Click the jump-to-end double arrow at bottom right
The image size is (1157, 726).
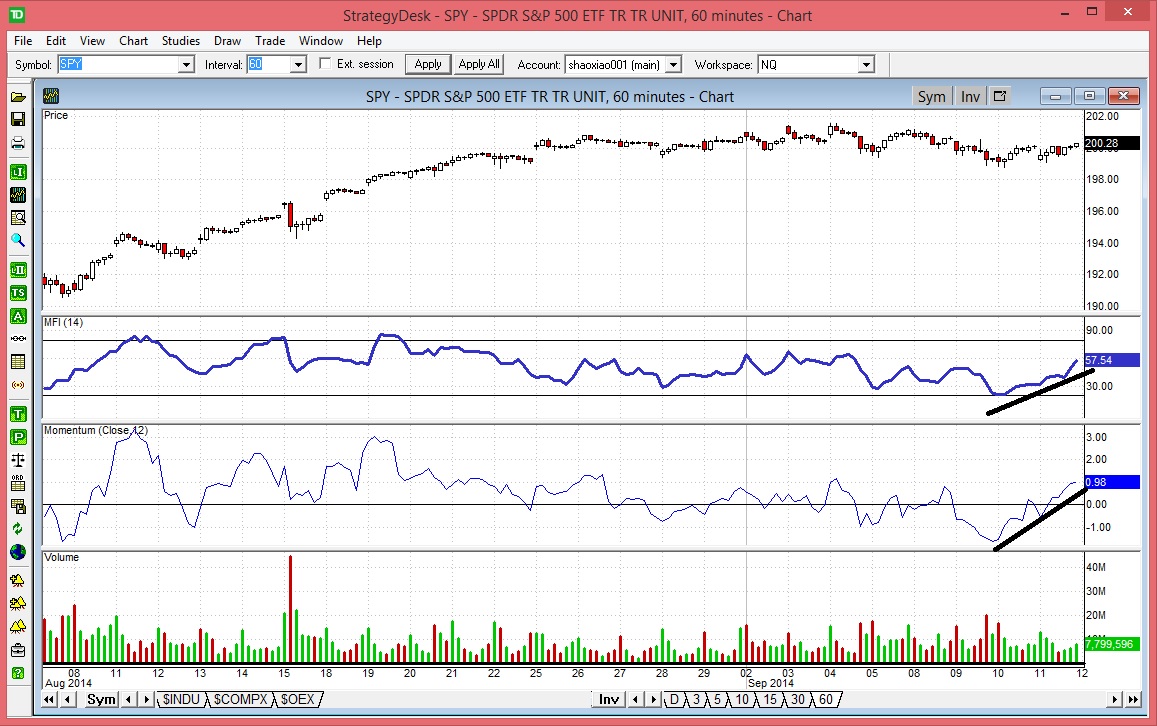pyautogui.click(x=1134, y=699)
